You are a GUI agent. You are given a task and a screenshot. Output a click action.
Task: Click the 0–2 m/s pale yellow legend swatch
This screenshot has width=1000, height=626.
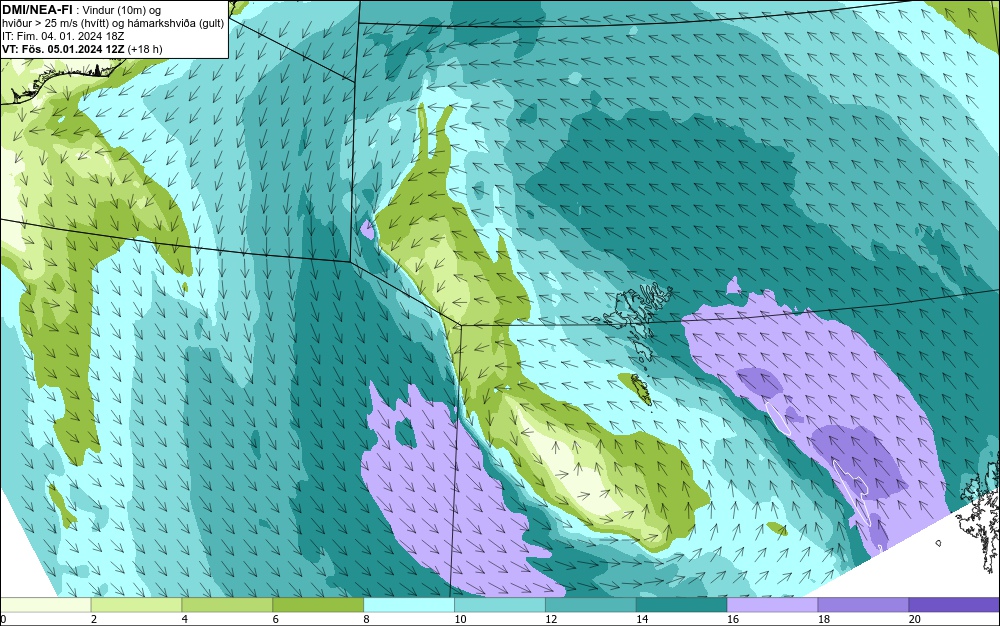tap(46, 604)
